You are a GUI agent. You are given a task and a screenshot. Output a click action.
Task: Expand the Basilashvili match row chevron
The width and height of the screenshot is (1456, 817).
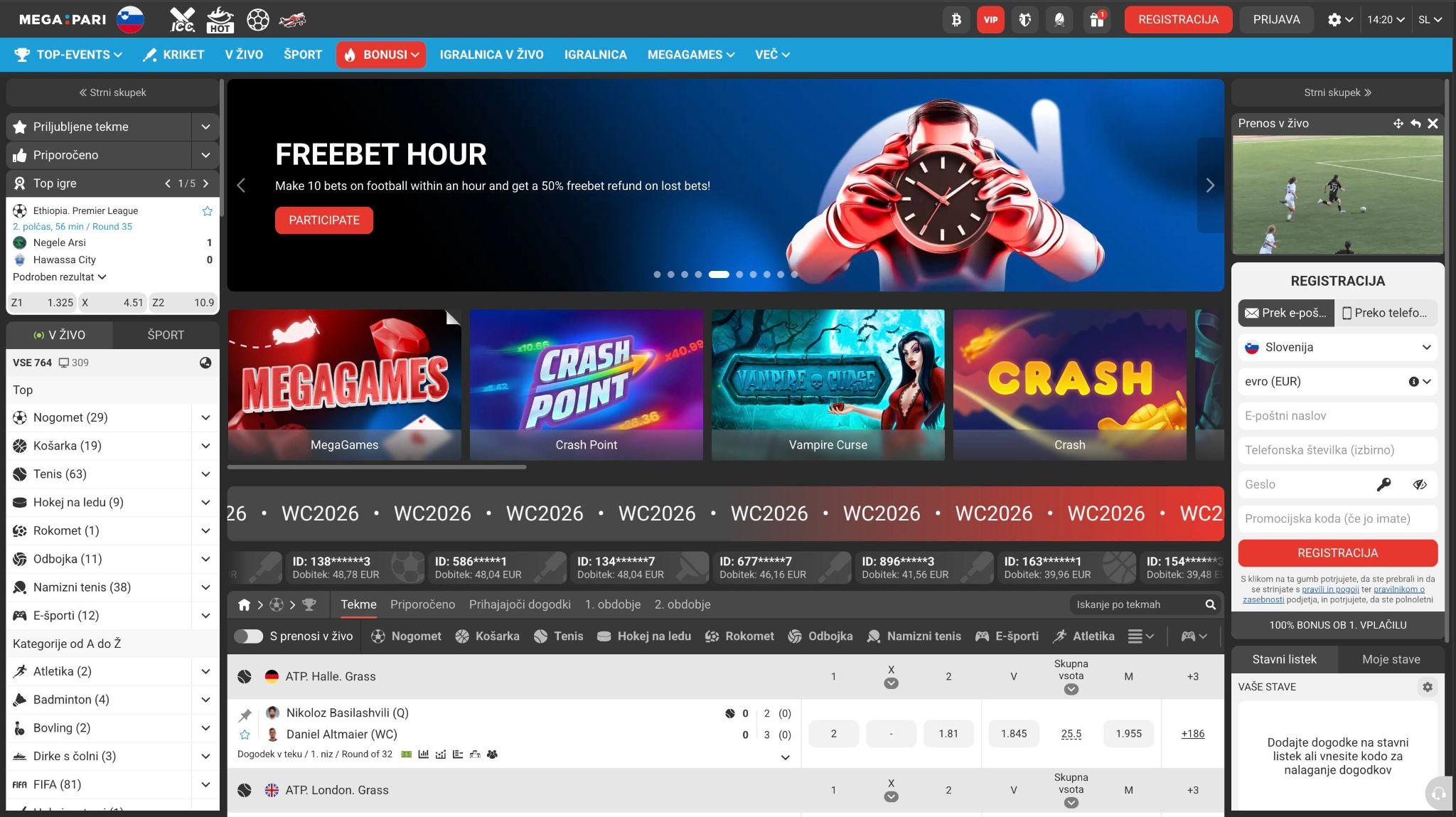point(785,757)
